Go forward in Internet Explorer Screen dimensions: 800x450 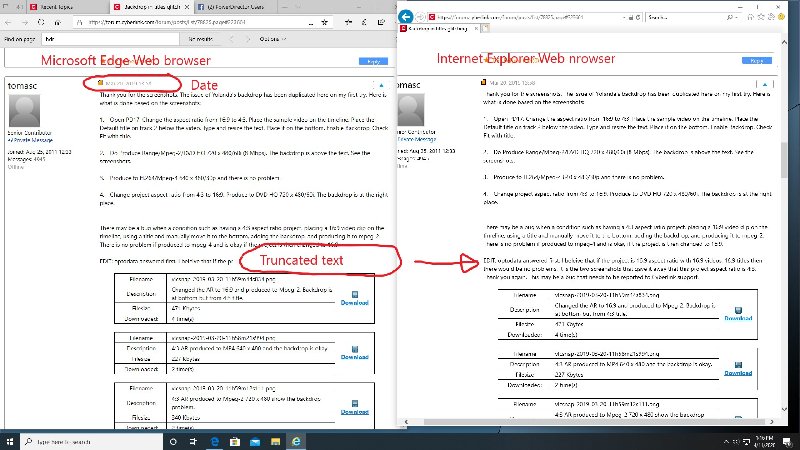coord(420,17)
